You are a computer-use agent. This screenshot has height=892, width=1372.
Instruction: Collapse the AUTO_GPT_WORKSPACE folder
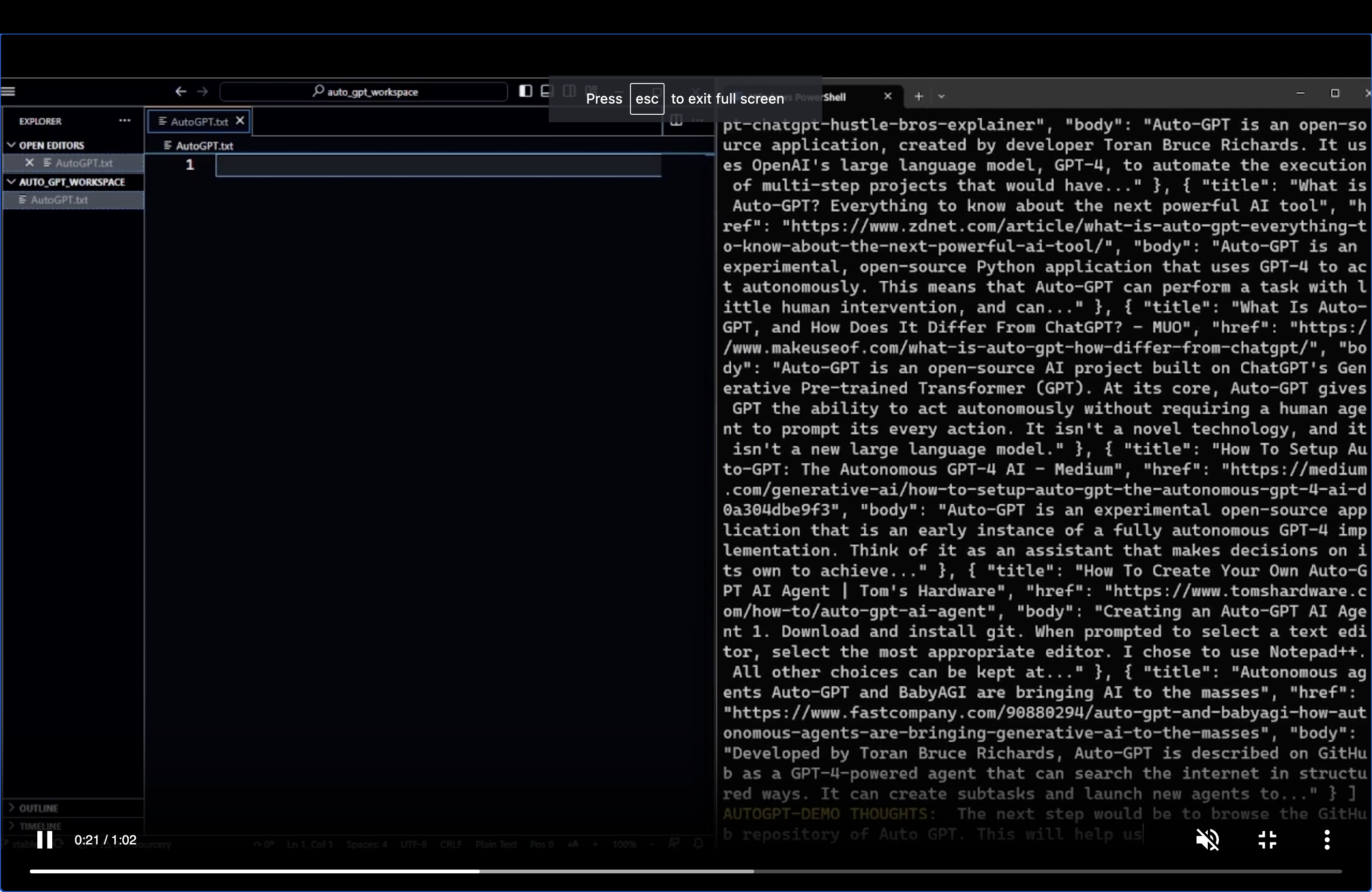(11, 181)
